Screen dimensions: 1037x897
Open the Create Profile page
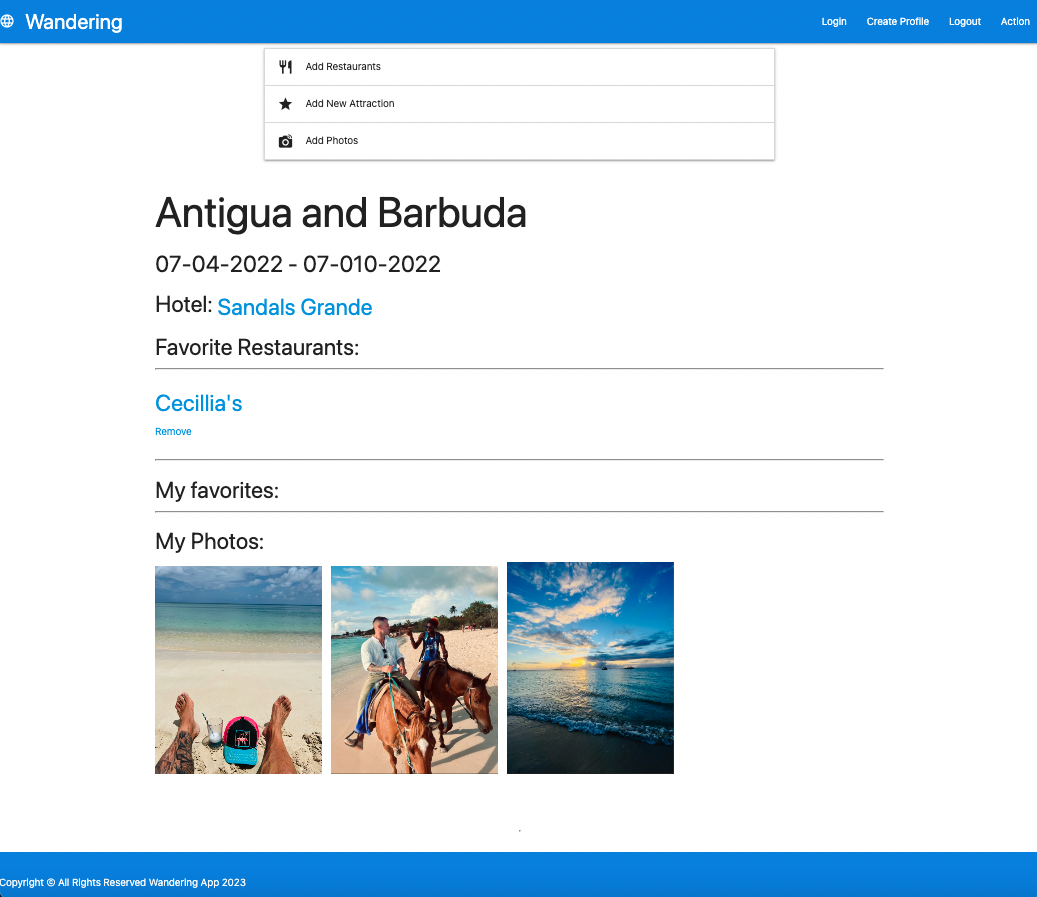point(897,21)
